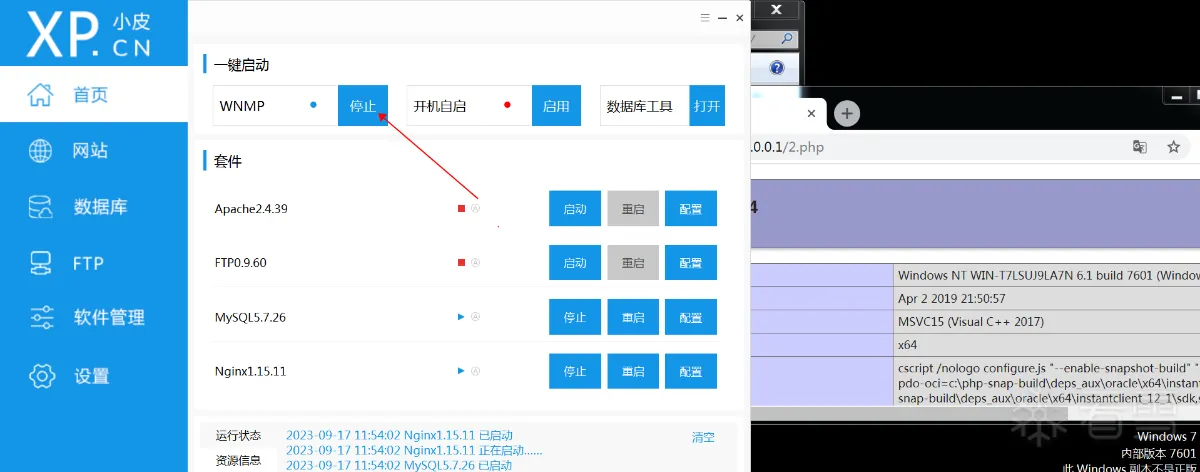Switch to the 运行状态 tab
1200x472 pixels.
pos(238,436)
